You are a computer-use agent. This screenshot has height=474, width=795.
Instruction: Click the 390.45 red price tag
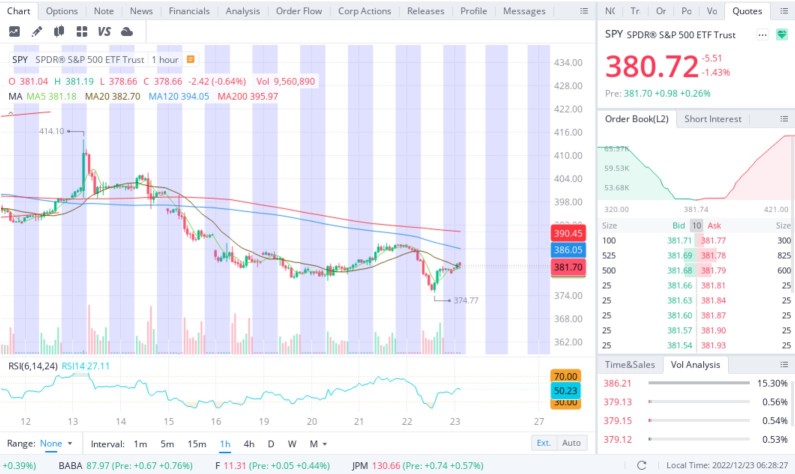tap(568, 233)
